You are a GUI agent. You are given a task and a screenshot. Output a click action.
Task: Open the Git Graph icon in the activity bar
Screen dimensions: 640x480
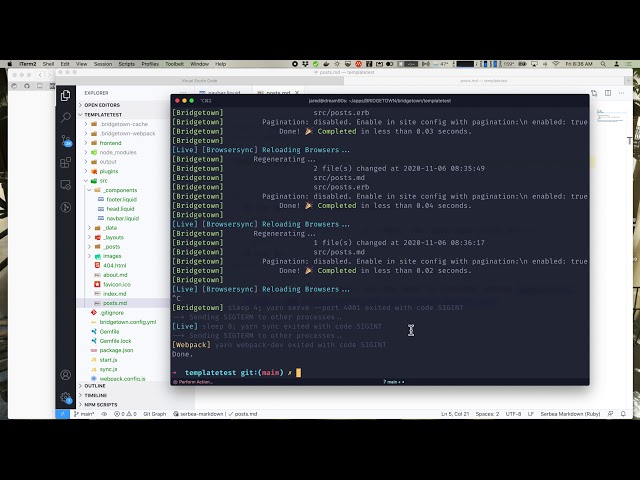pyautogui.click(x=65, y=207)
